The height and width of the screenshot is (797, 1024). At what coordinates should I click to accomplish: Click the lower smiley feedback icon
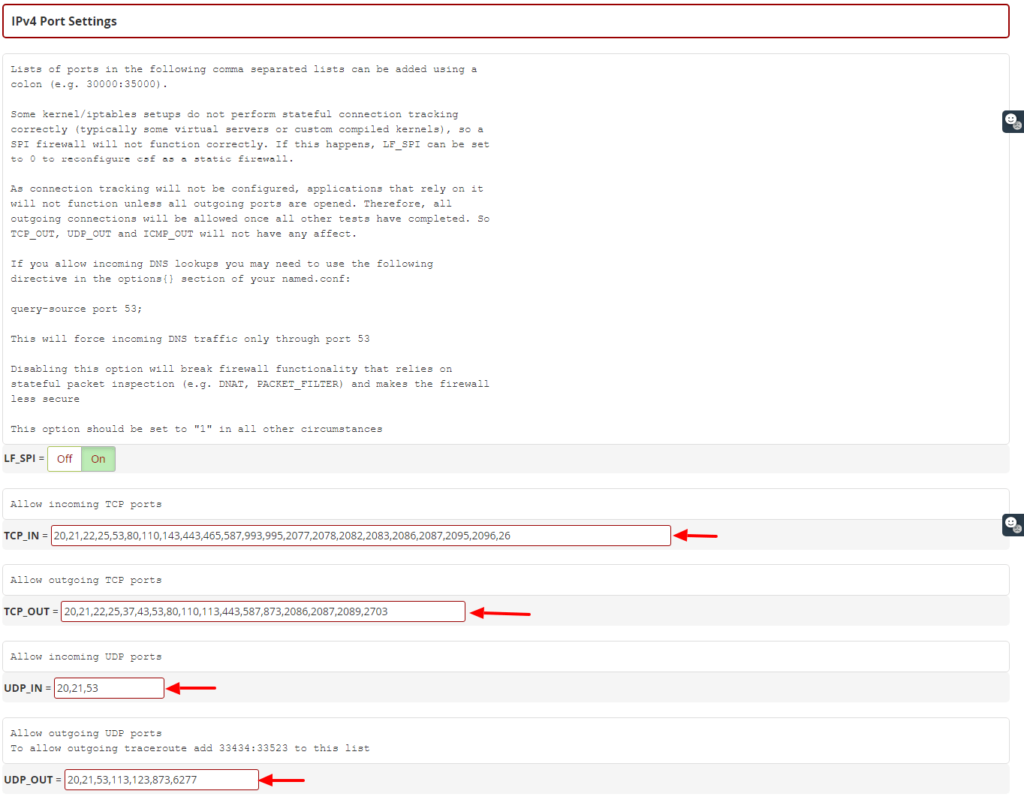pos(1012,524)
